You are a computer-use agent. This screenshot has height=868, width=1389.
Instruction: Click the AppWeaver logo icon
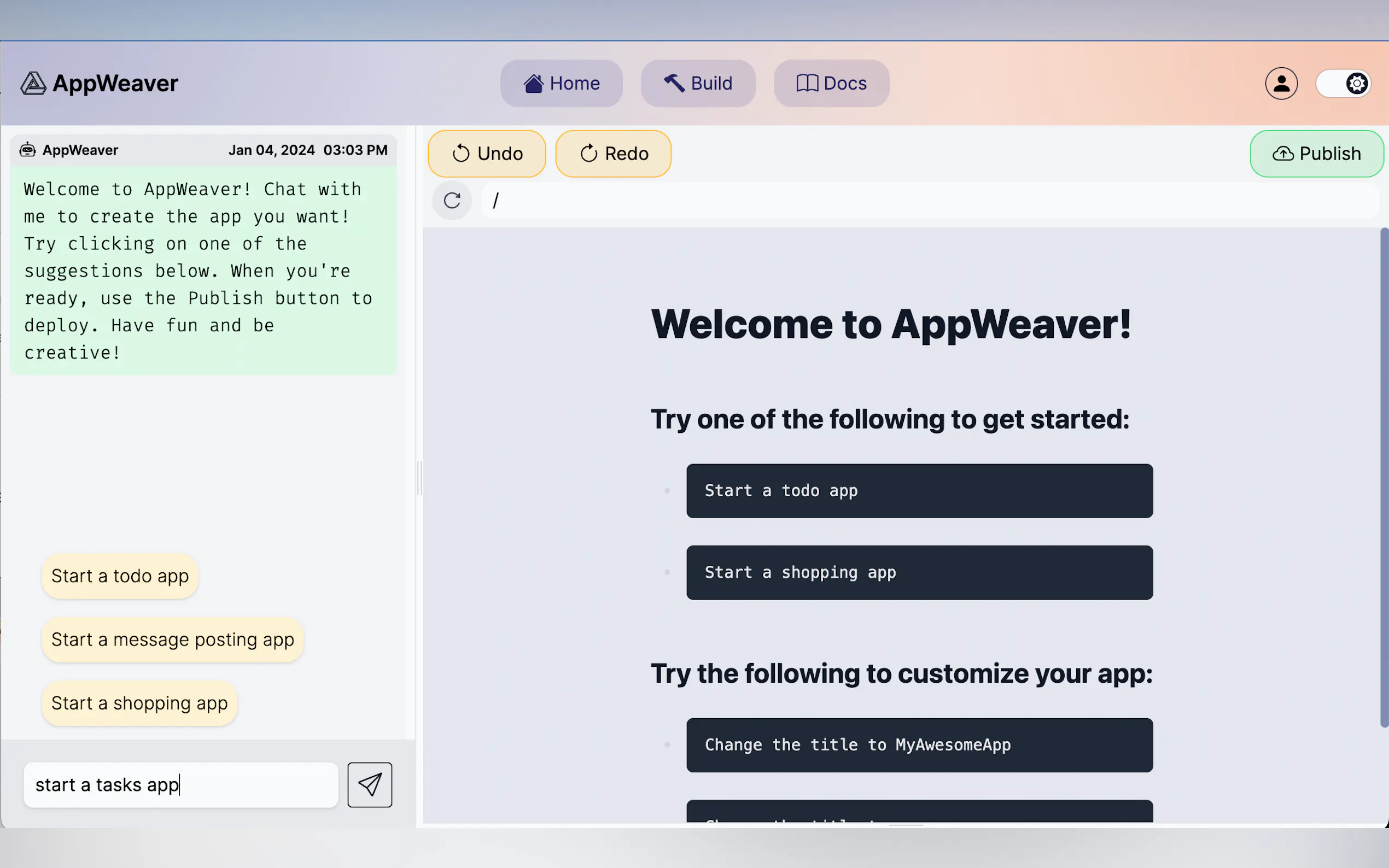33,83
